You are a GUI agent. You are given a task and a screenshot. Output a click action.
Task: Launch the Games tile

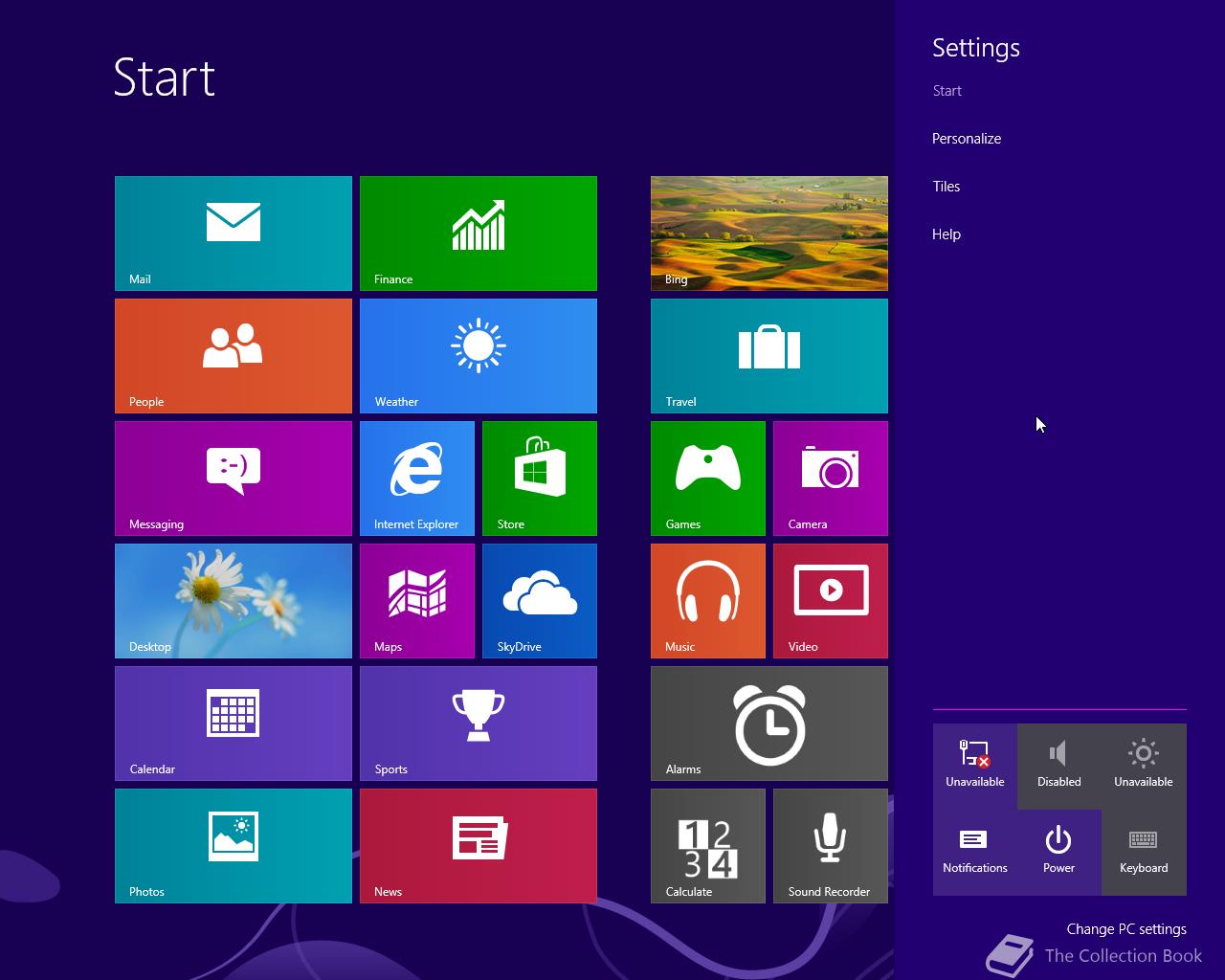pos(708,479)
